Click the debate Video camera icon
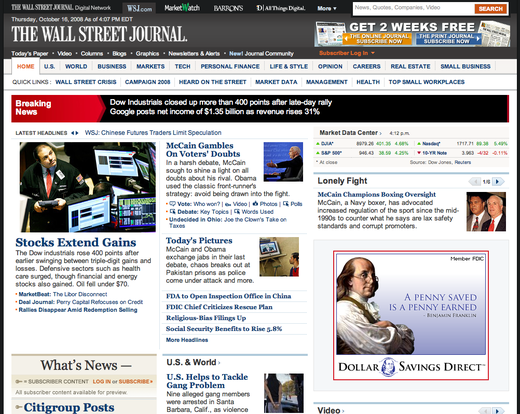Image resolution: width=520 pixels, height=414 pixels. click(228, 204)
